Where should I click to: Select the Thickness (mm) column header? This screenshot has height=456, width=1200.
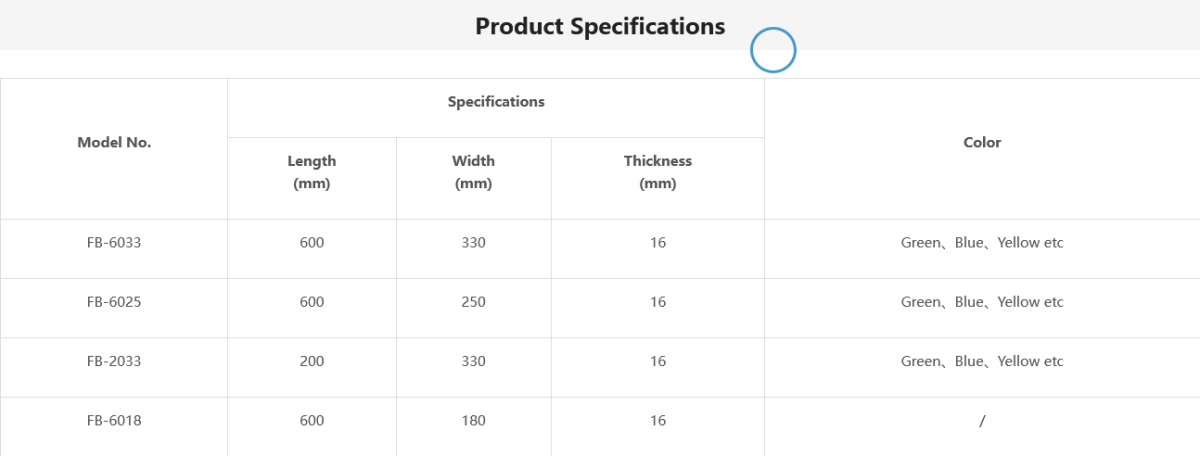[658, 172]
